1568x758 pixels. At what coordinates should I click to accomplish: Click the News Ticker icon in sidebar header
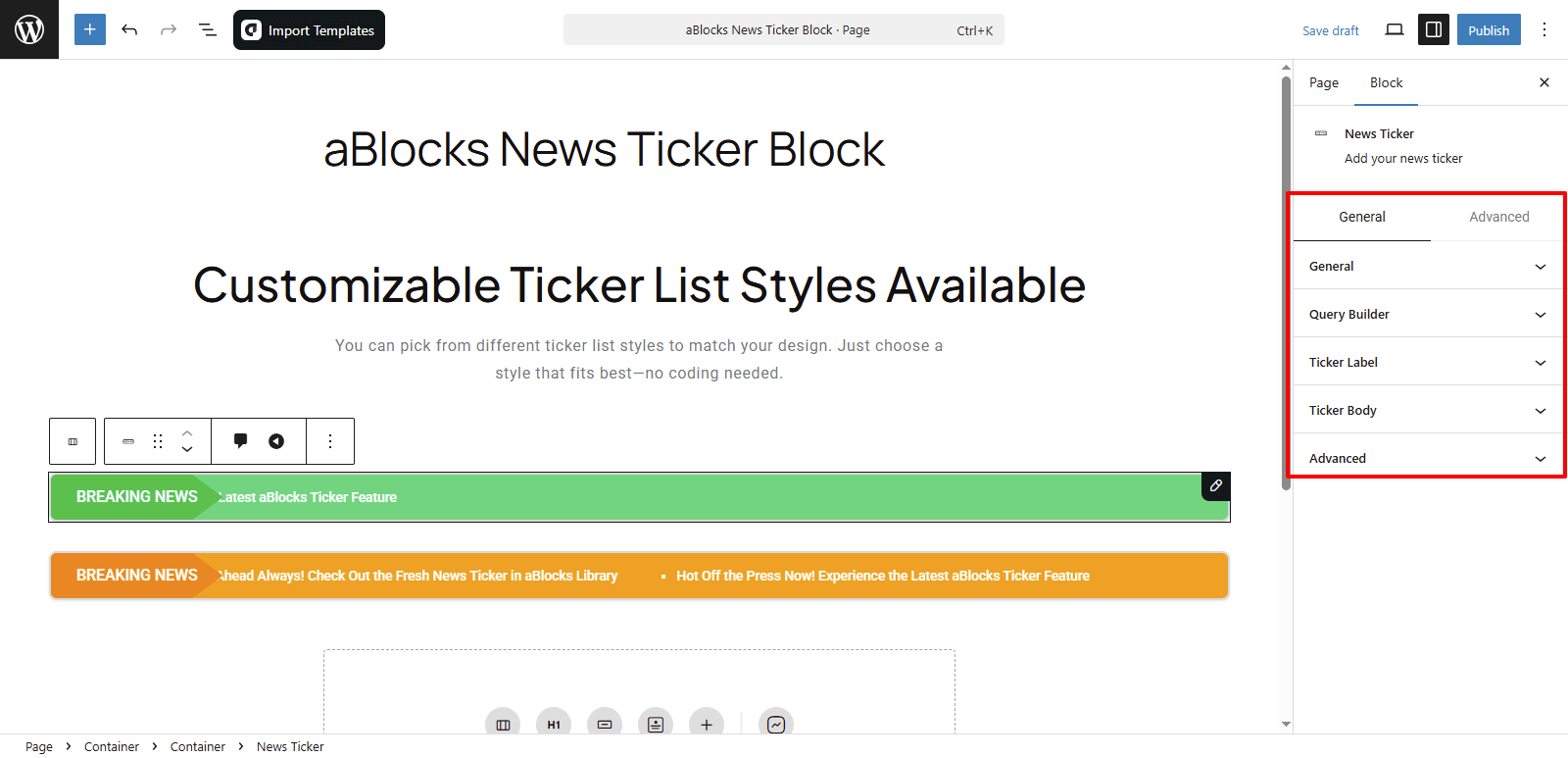click(1321, 133)
